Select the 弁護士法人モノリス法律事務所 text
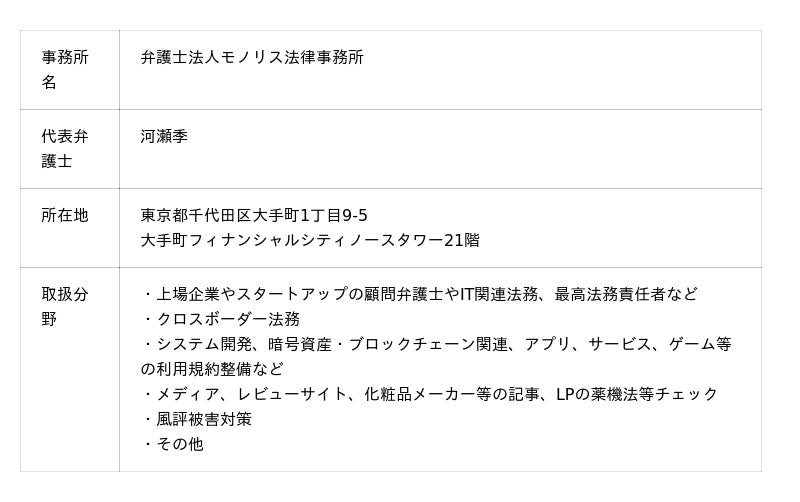This screenshot has height=502, width=800. click(252, 57)
